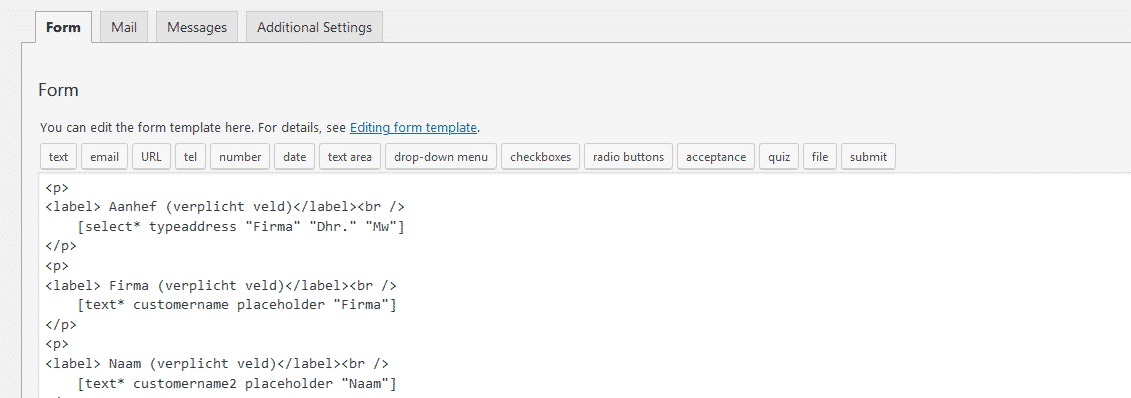Insert a quiz tag
1131x398 pixels.
tap(779, 156)
